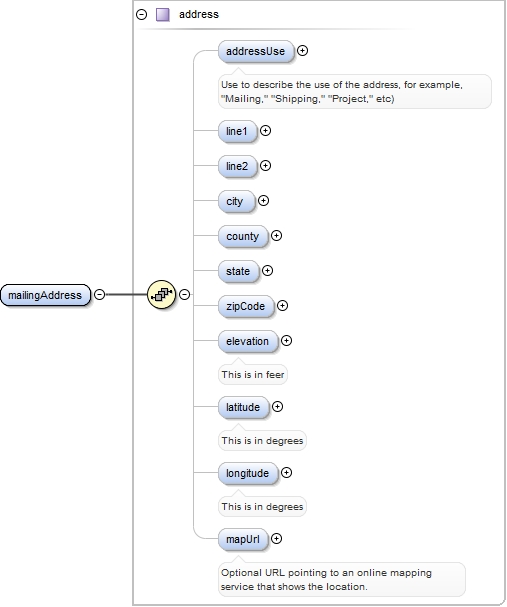The height and width of the screenshot is (607, 507).
Task: Expand the latitude element
Action: [x=277, y=406]
